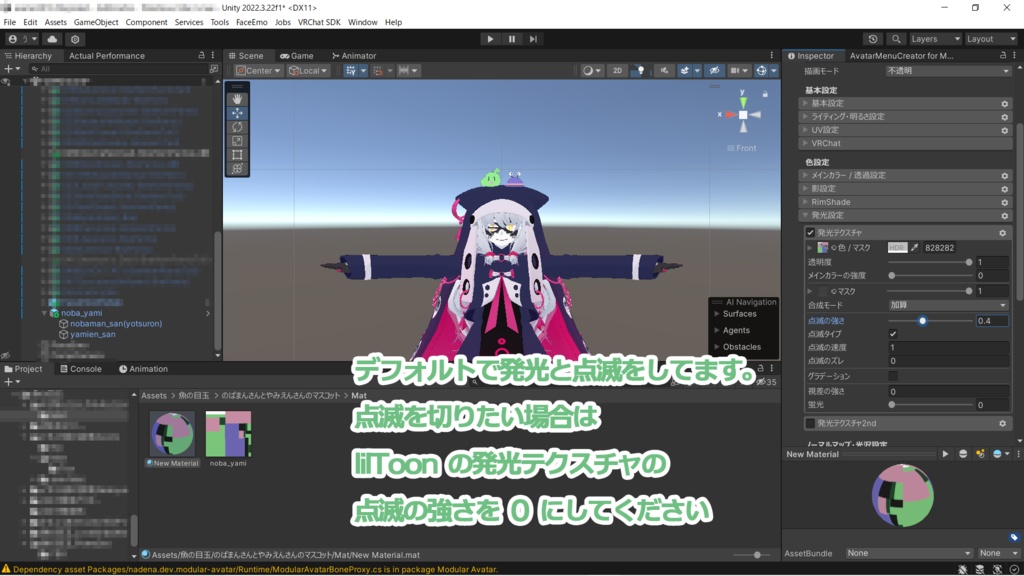Toggle scene lighting icon in the Scene toolbar
Image resolution: width=1024 pixels, height=576 pixels.
point(640,70)
